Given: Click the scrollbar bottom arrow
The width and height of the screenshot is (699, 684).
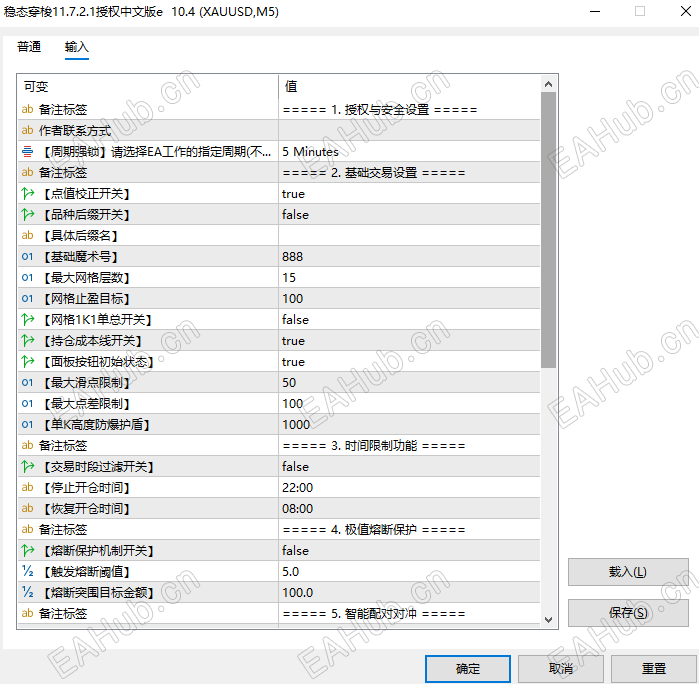Looking at the screenshot, I should click(548, 620).
